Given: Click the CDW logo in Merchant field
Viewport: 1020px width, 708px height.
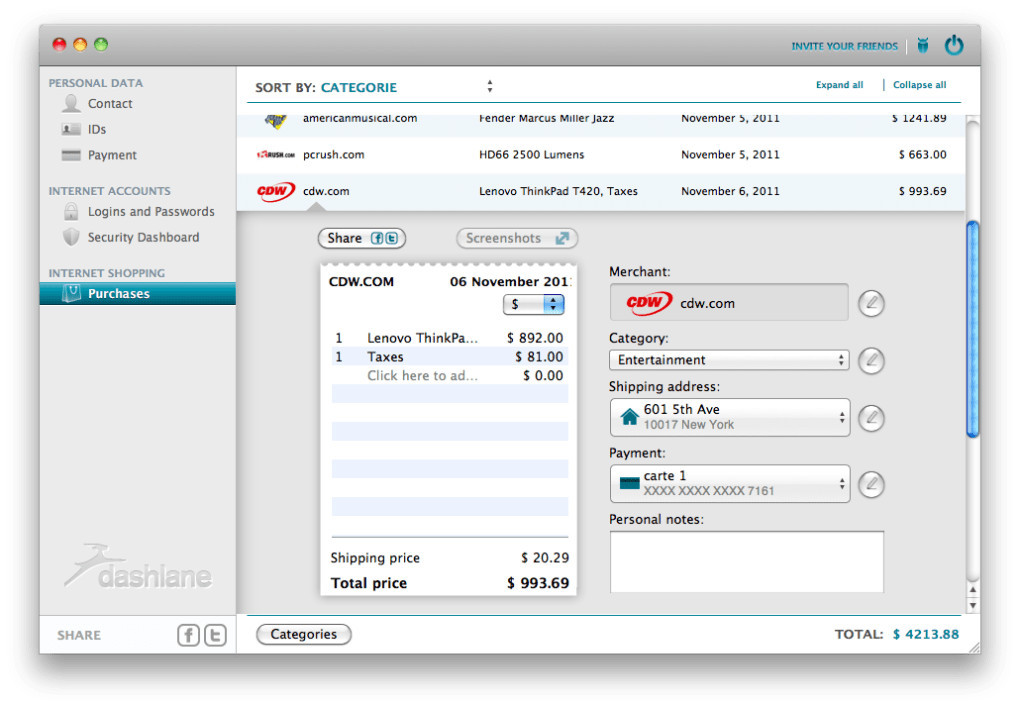Looking at the screenshot, I should pyautogui.click(x=649, y=303).
